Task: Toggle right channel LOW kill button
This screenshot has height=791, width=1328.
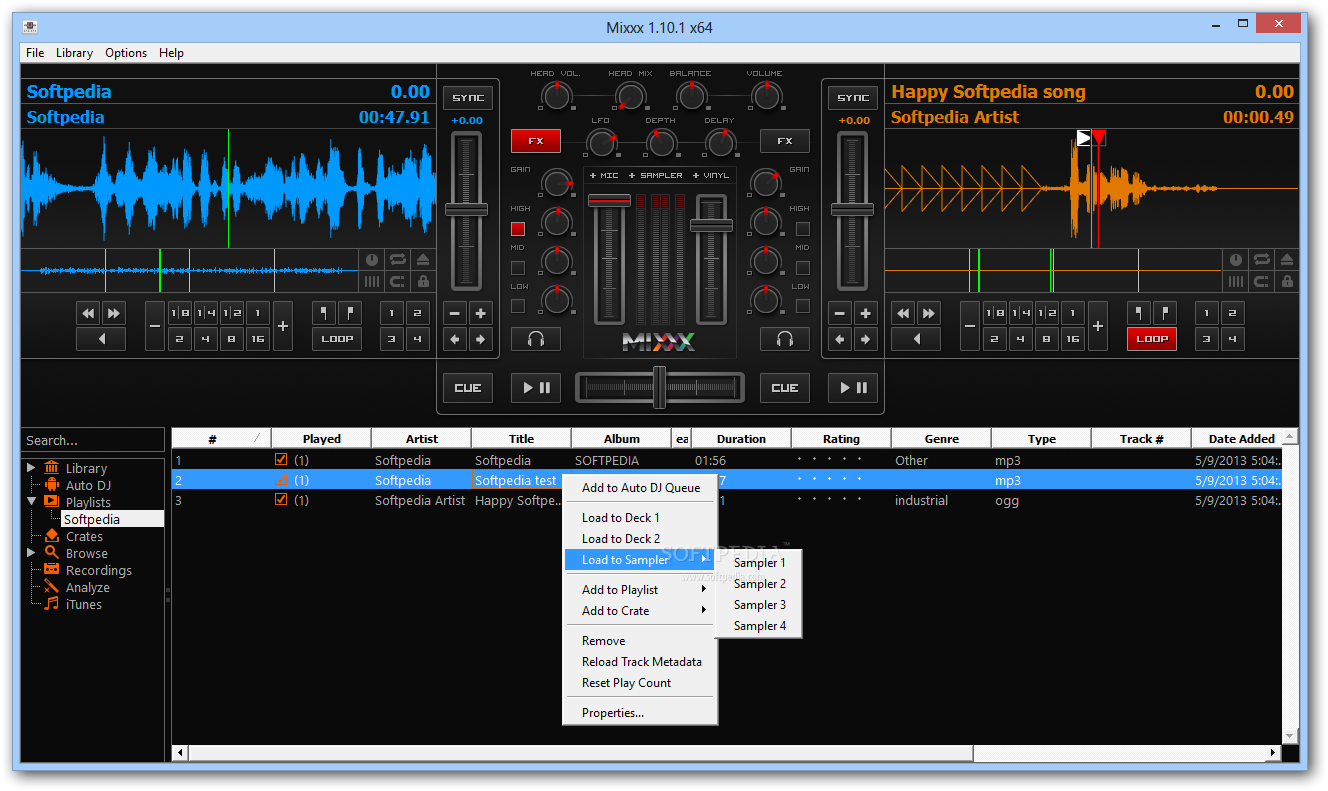Action: [x=802, y=305]
